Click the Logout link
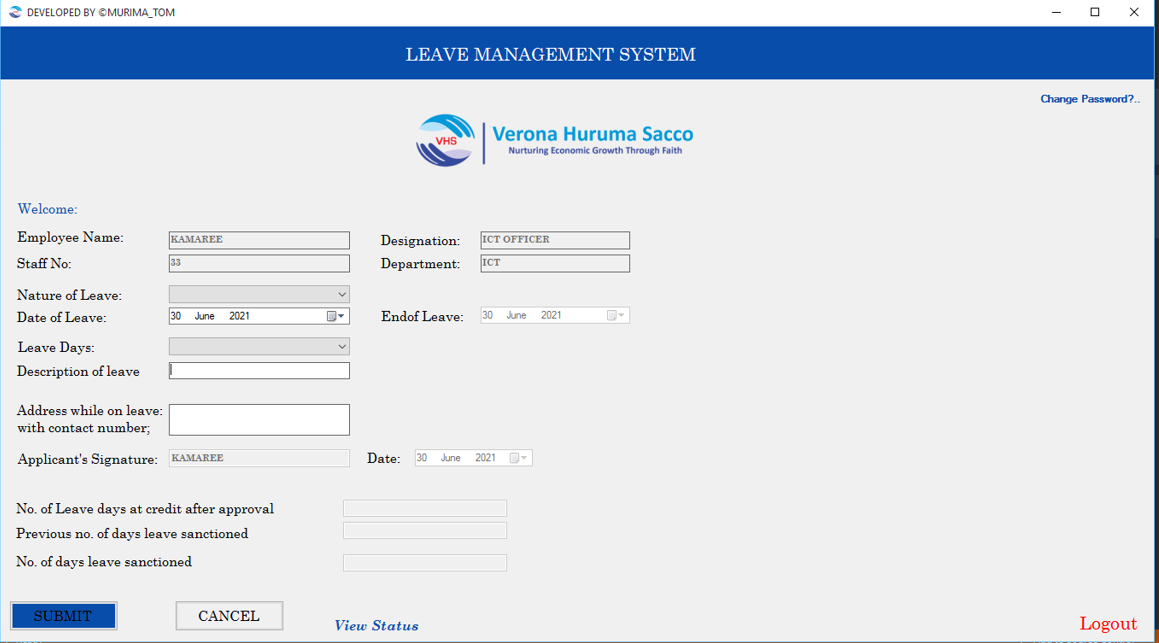The image size is (1159, 643). pyautogui.click(x=1108, y=624)
